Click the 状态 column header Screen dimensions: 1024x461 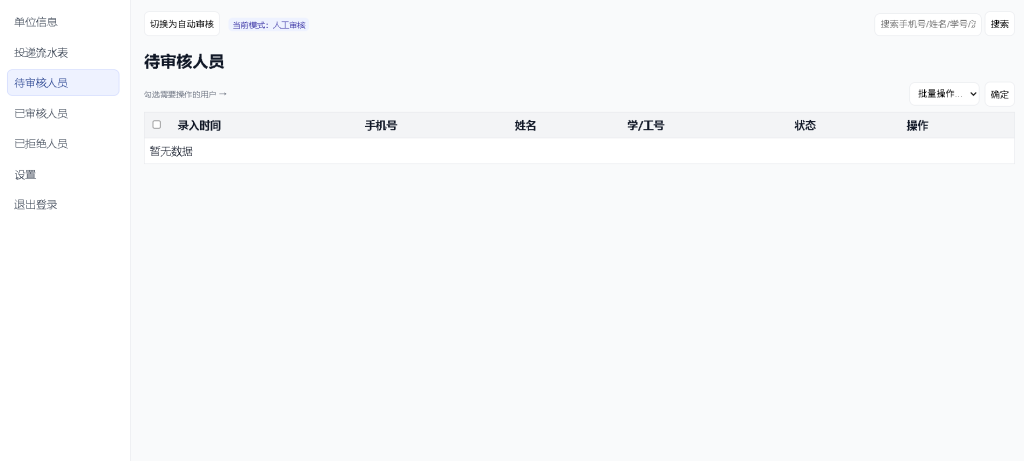[805, 126]
